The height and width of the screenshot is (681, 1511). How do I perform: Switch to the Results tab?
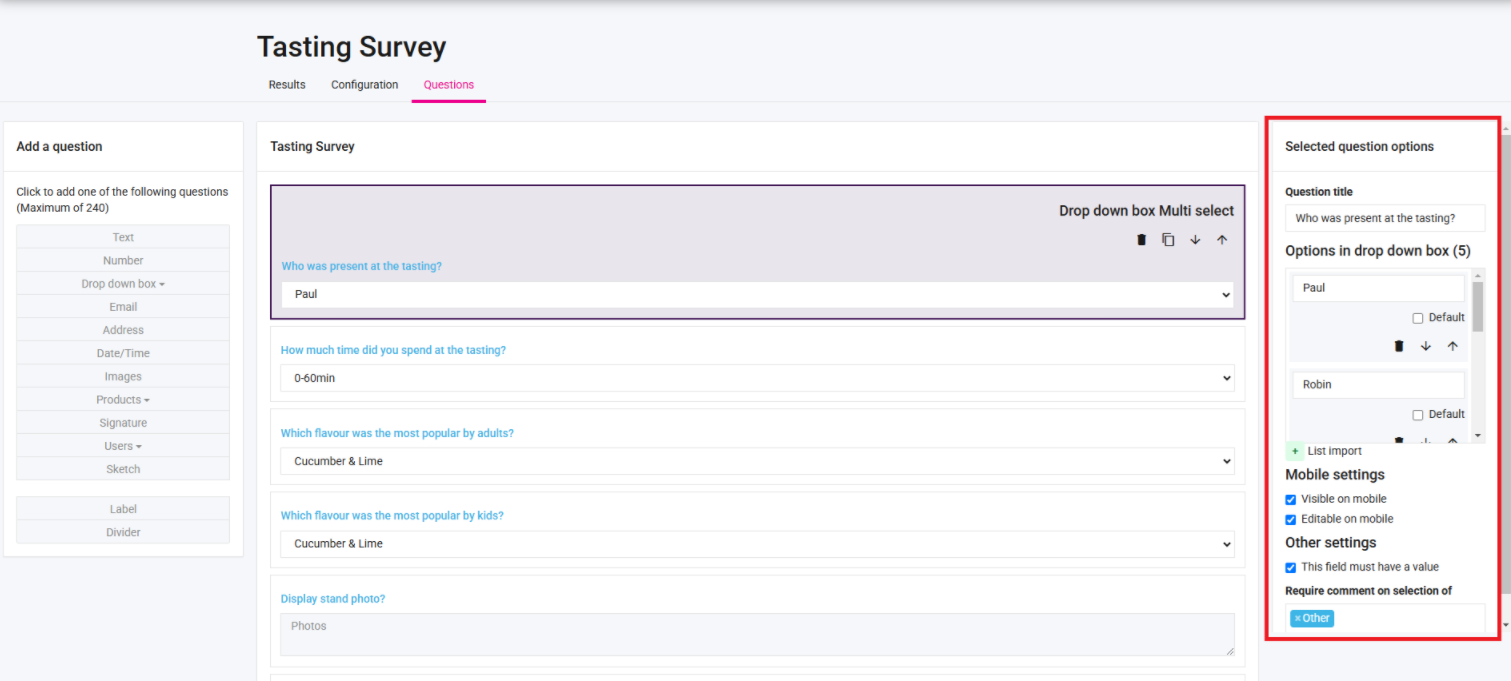click(287, 85)
